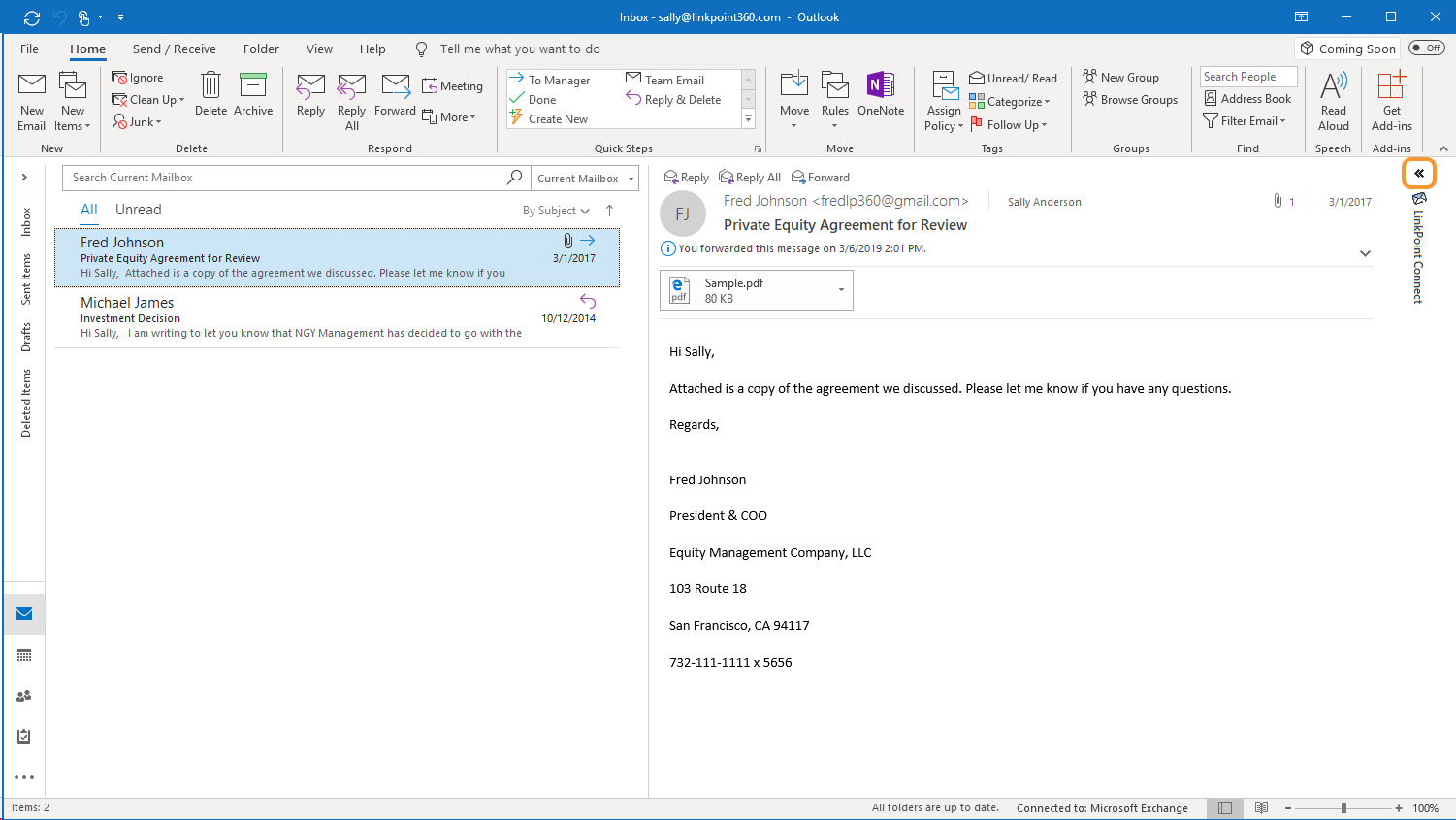Expand the folder pane arrow

click(24, 177)
